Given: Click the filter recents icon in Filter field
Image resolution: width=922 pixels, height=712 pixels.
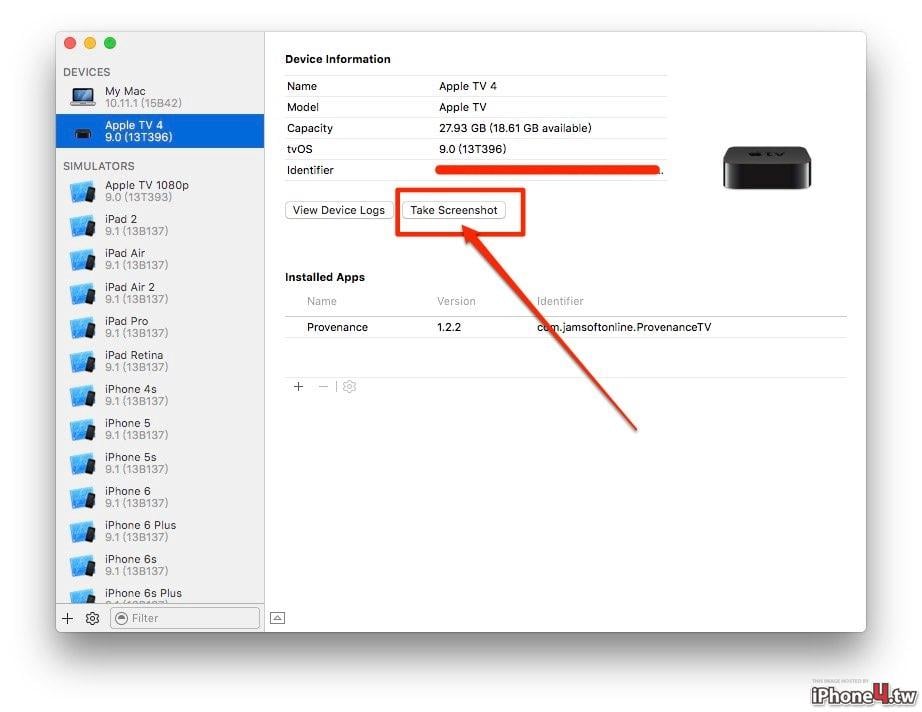Looking at the screenshot, I should tap(122, 618).
